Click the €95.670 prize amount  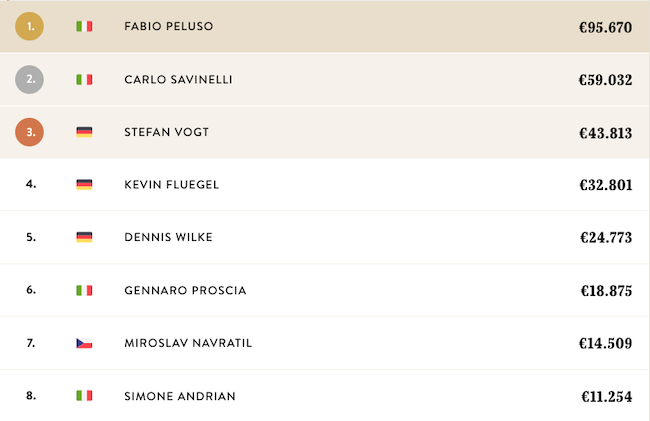point(605,27)
